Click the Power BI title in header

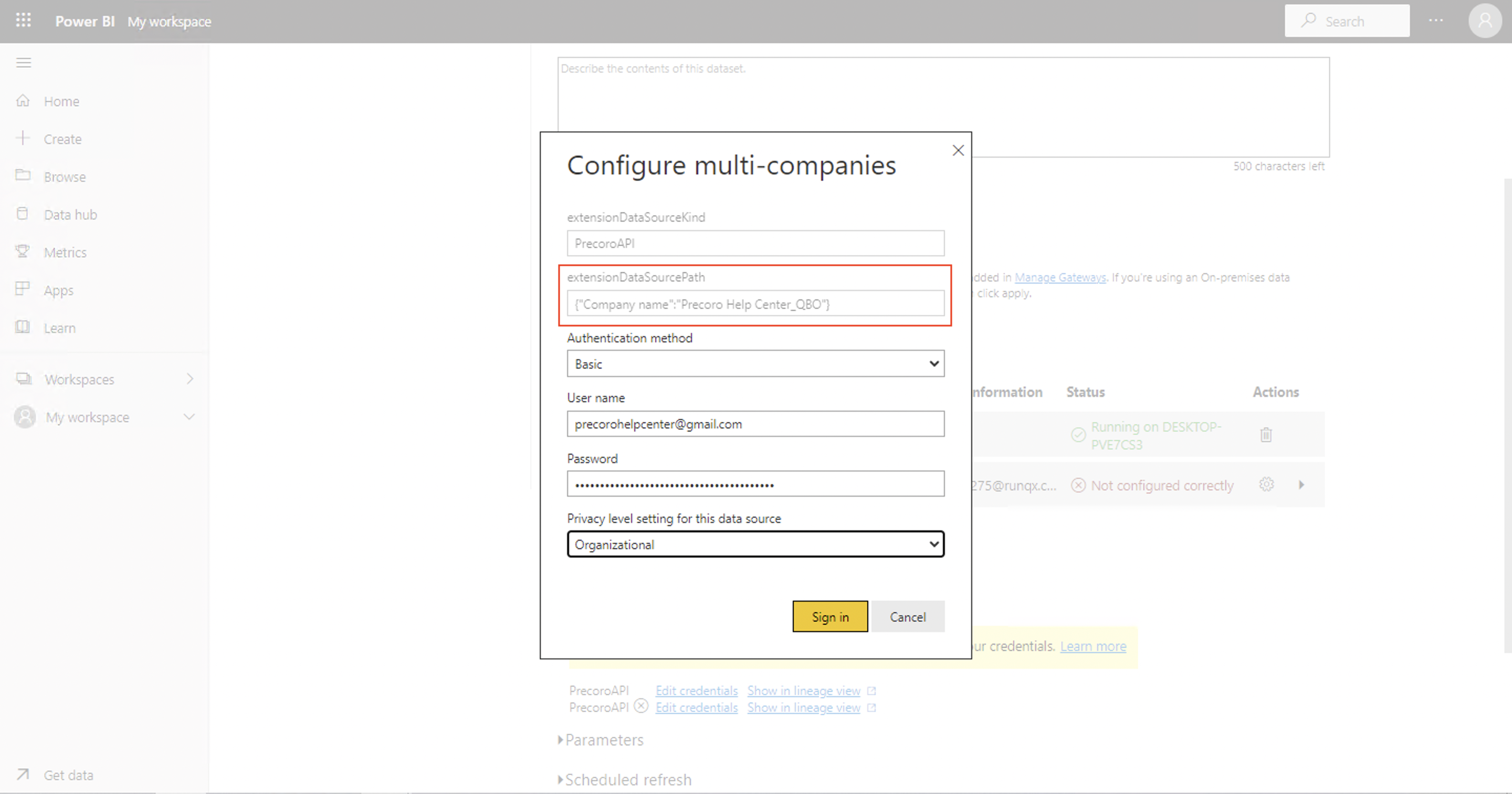tap(85, 21)
